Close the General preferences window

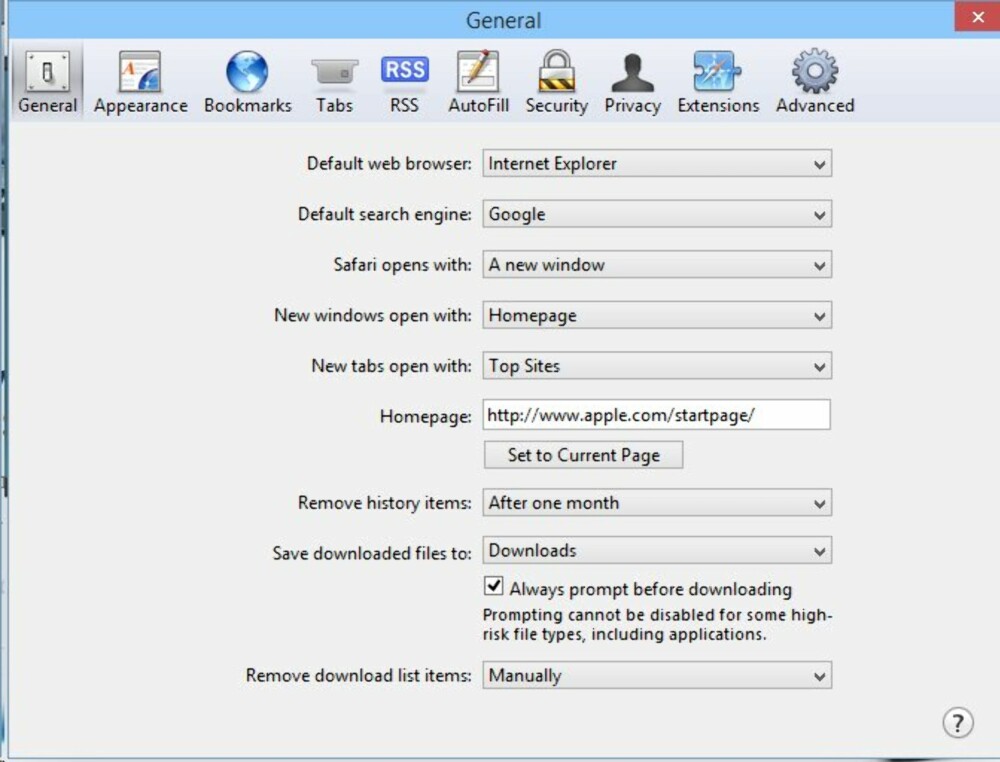[x=977, y=17]
